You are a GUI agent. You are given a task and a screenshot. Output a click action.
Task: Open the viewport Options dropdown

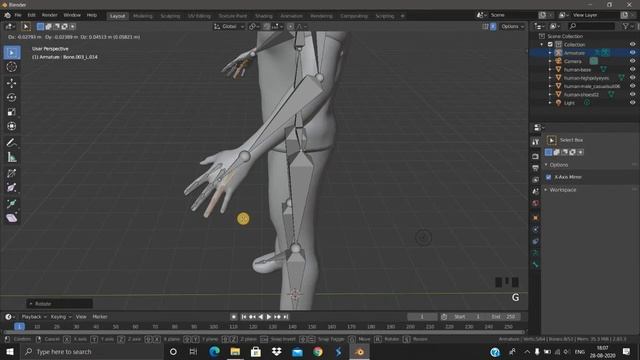pos(512,27)
